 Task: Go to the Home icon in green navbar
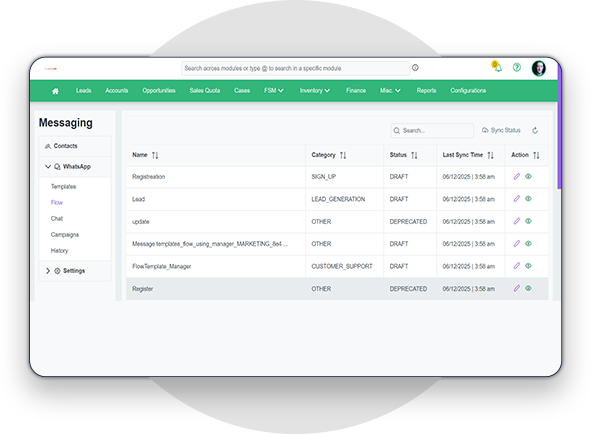point(55,91)
